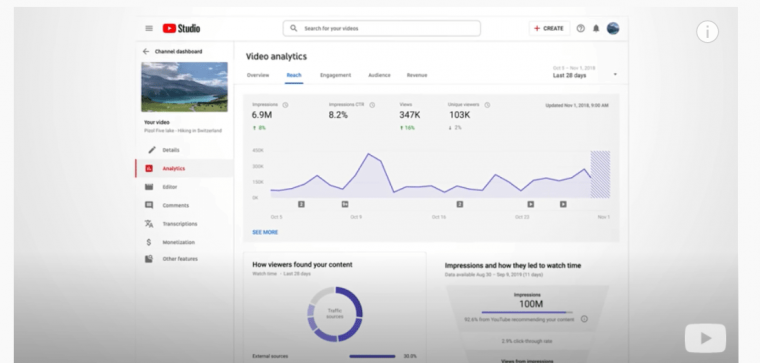Image resolution: width=760 pixels, height=363 pixels.
Task: Select the Reach tab
Action: [x=294, y=75]
